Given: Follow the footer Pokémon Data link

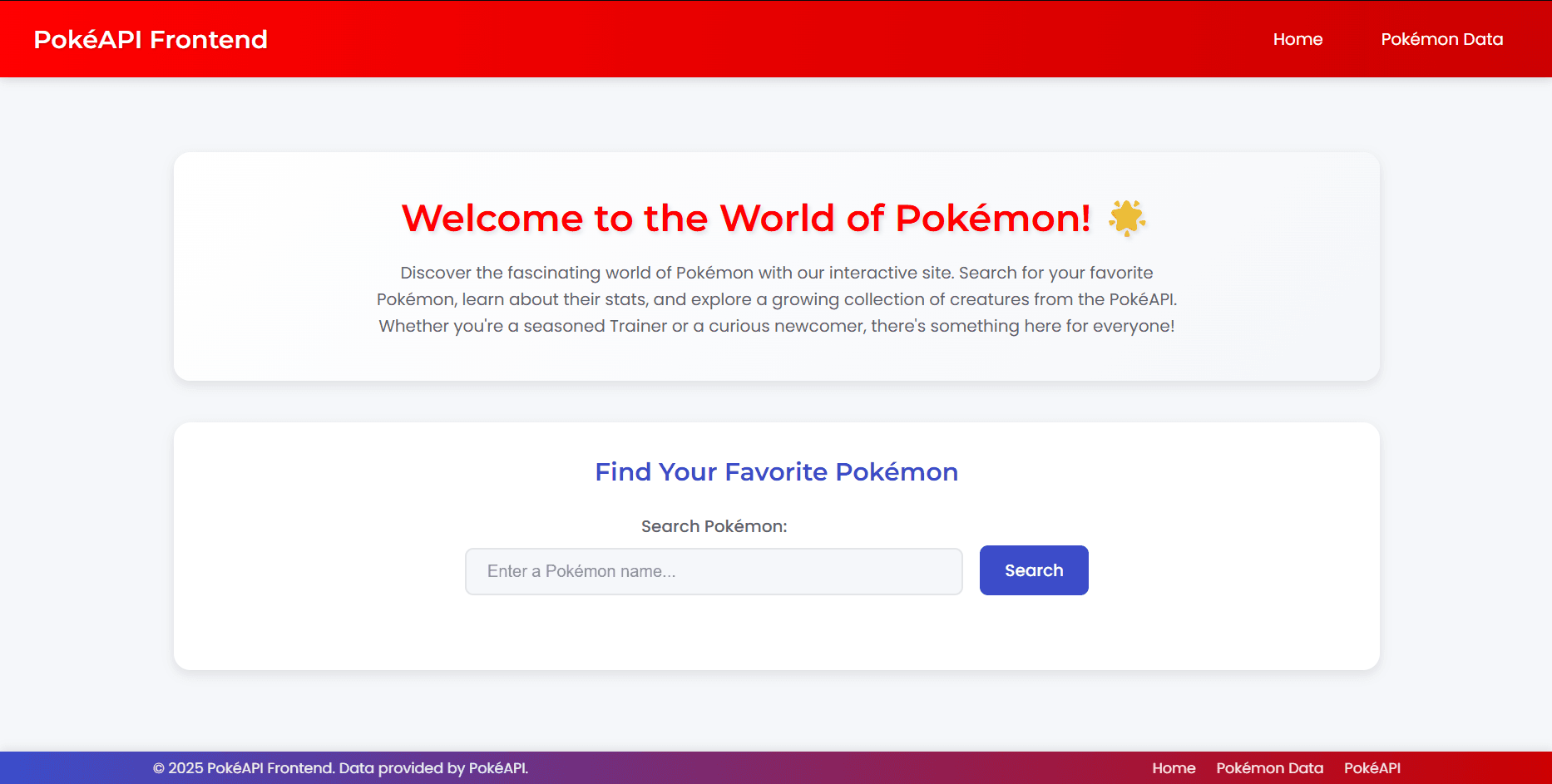Looking at the screenshot, I should (1269, 768).
